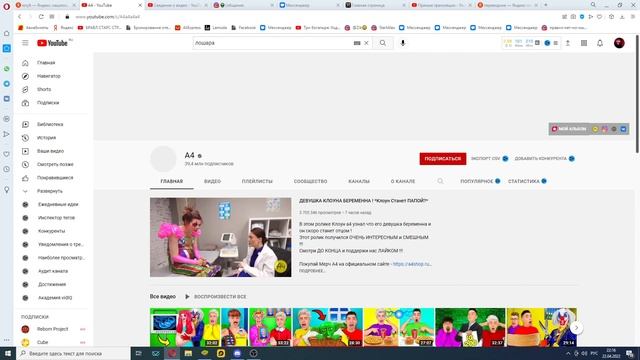The image size is (640, 360).
Task: Click the Windows taskbar search box
Action: point(73,353)
